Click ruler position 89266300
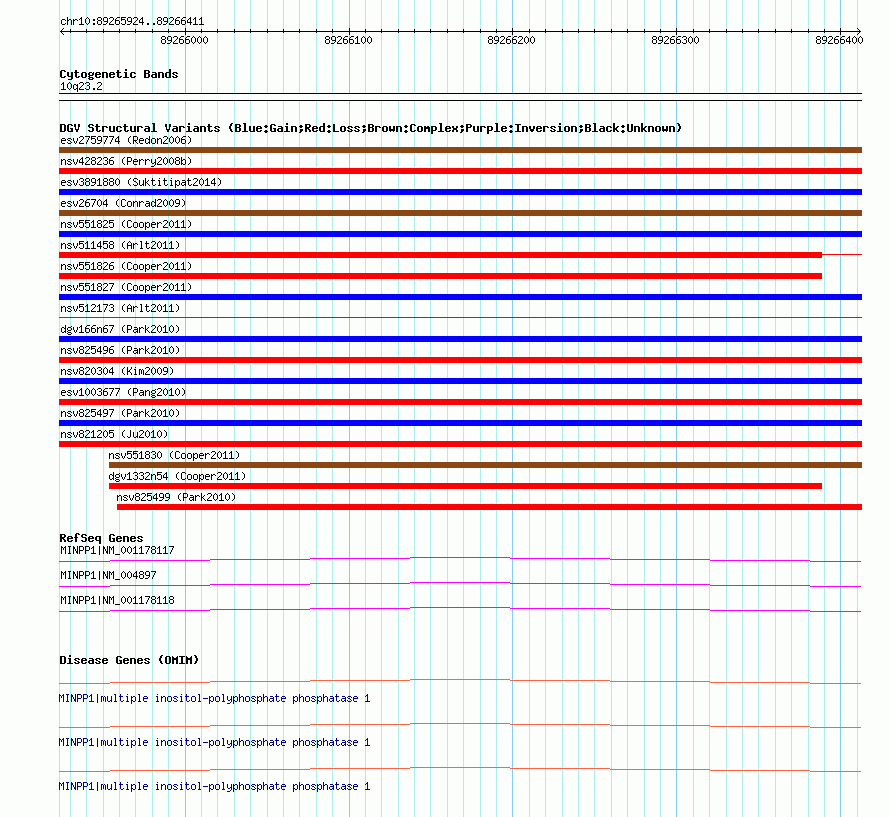Image resolution: width=890 pixels, height=817 pixels. click(675, 40)
